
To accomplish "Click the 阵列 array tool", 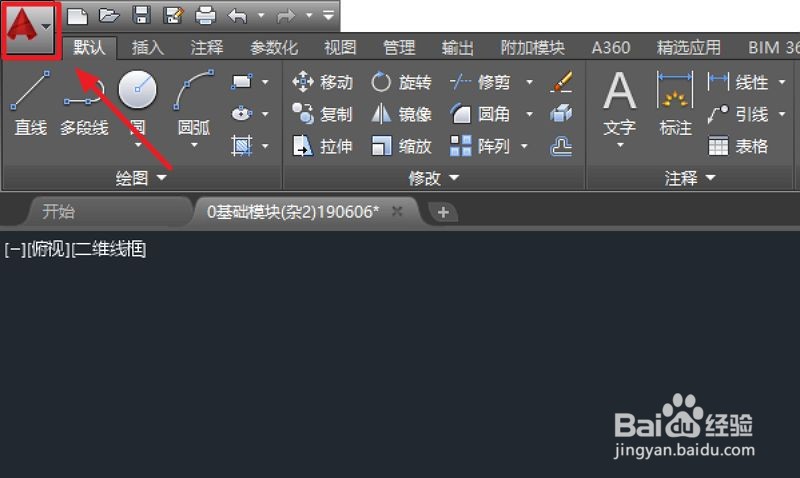I will tap(480, 146).
